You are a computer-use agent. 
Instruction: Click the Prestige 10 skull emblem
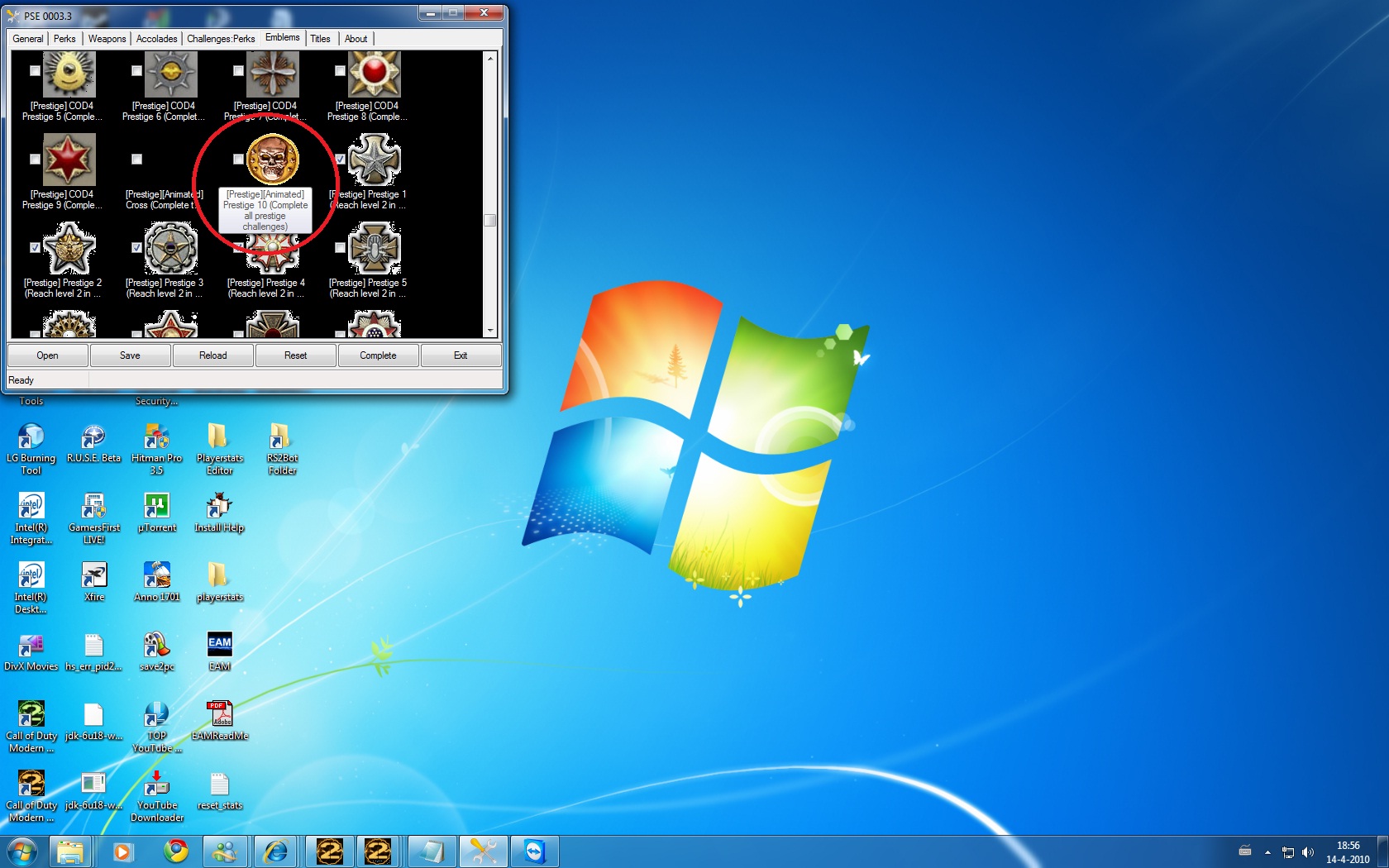(272, 160)
